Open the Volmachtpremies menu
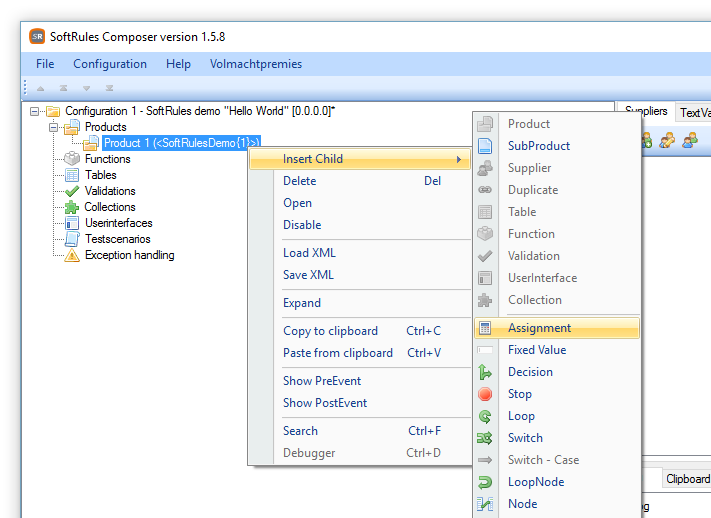This screenshot has width=711, height=518. [x=256, y=64]
